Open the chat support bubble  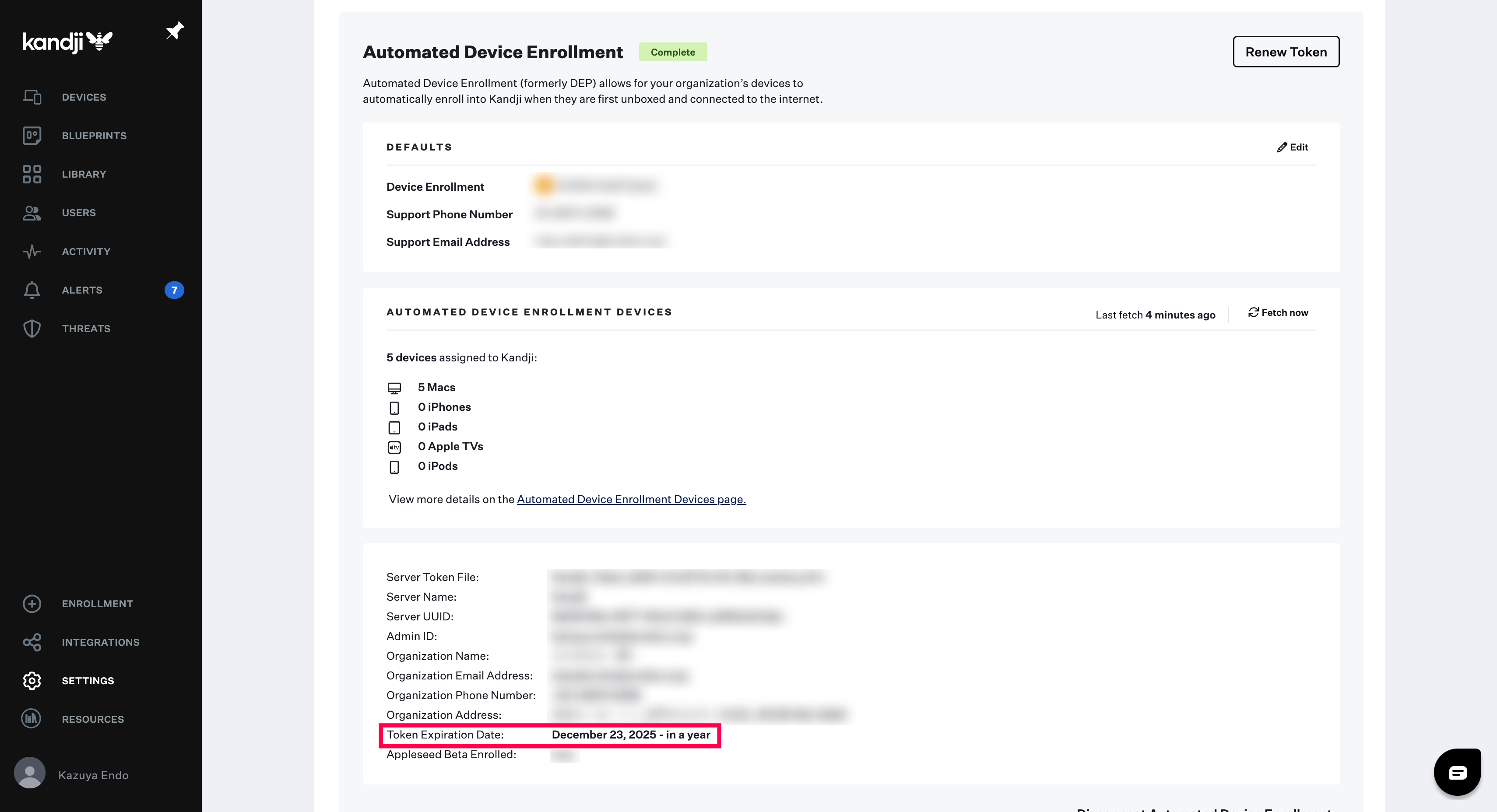(x=1458, y=773)
